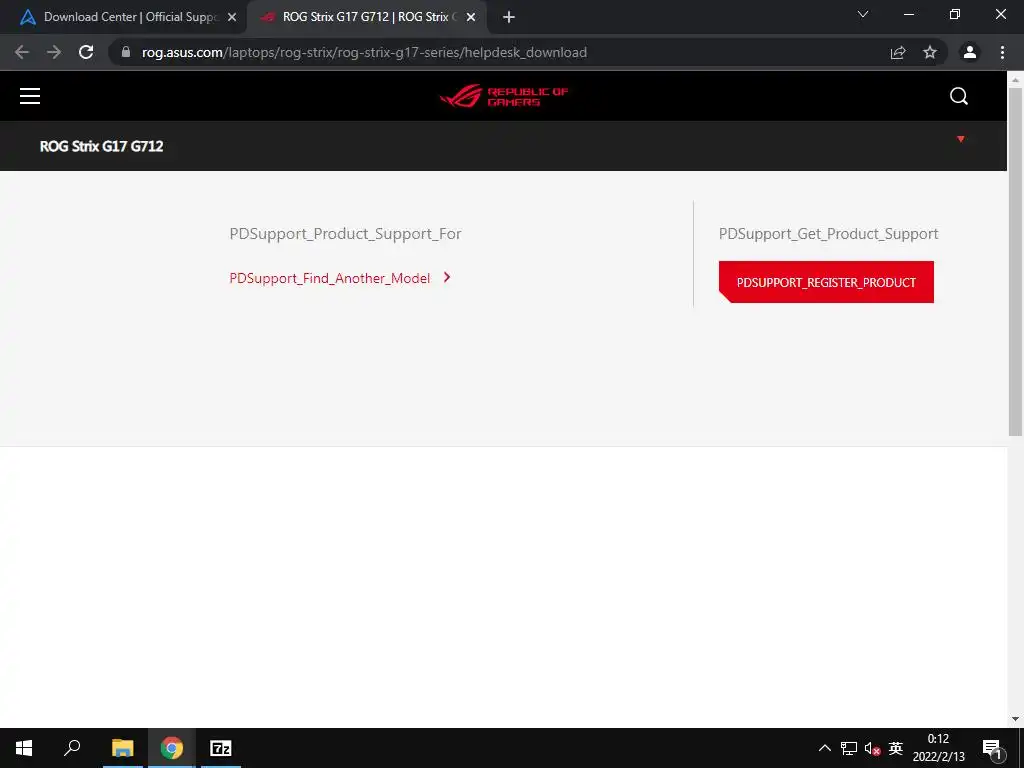
Task: Go back to previous page
Action: pyautogui.click(x=22, y=52)
